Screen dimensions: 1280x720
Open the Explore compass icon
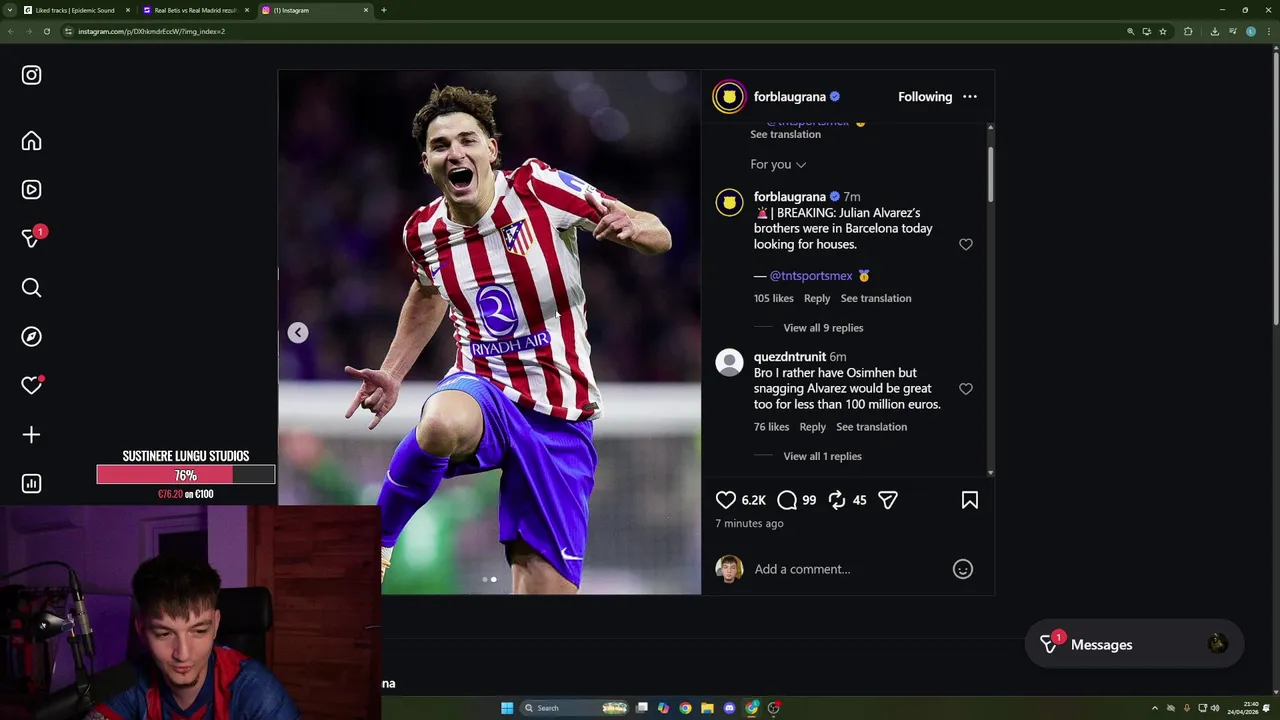click(31, 337)
